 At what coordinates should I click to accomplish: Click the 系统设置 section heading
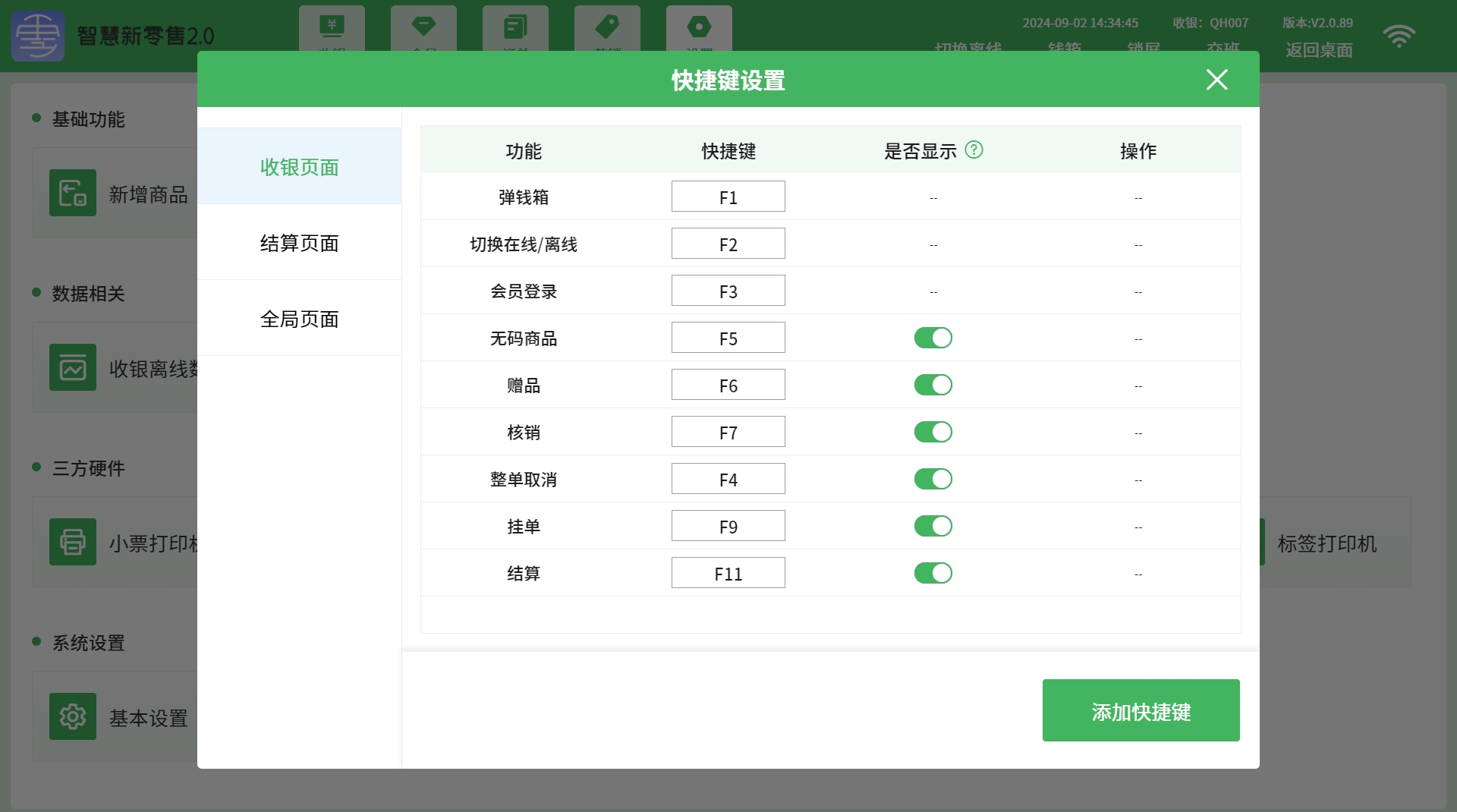point(88,643)
